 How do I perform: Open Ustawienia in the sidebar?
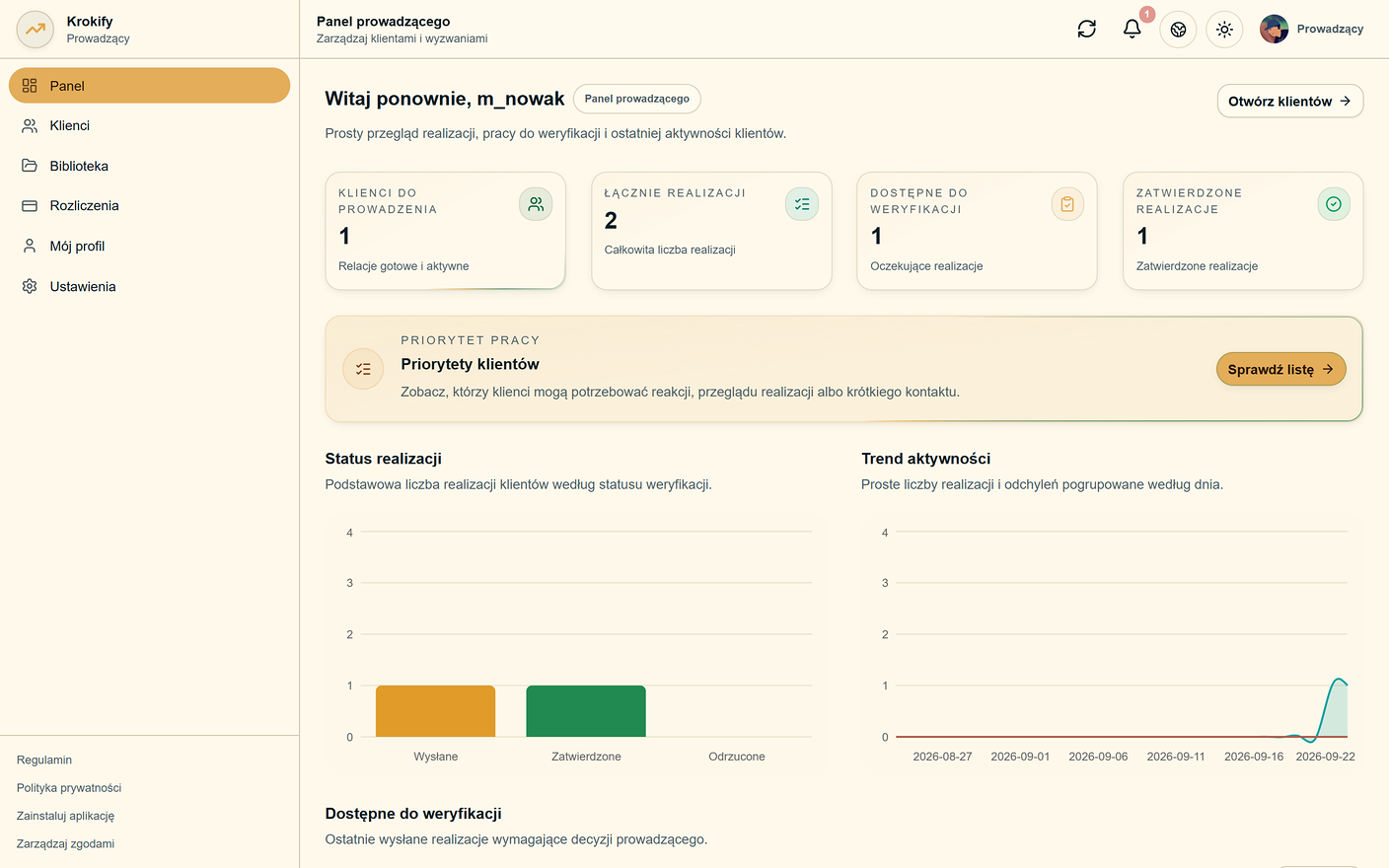tap(149, 286)
